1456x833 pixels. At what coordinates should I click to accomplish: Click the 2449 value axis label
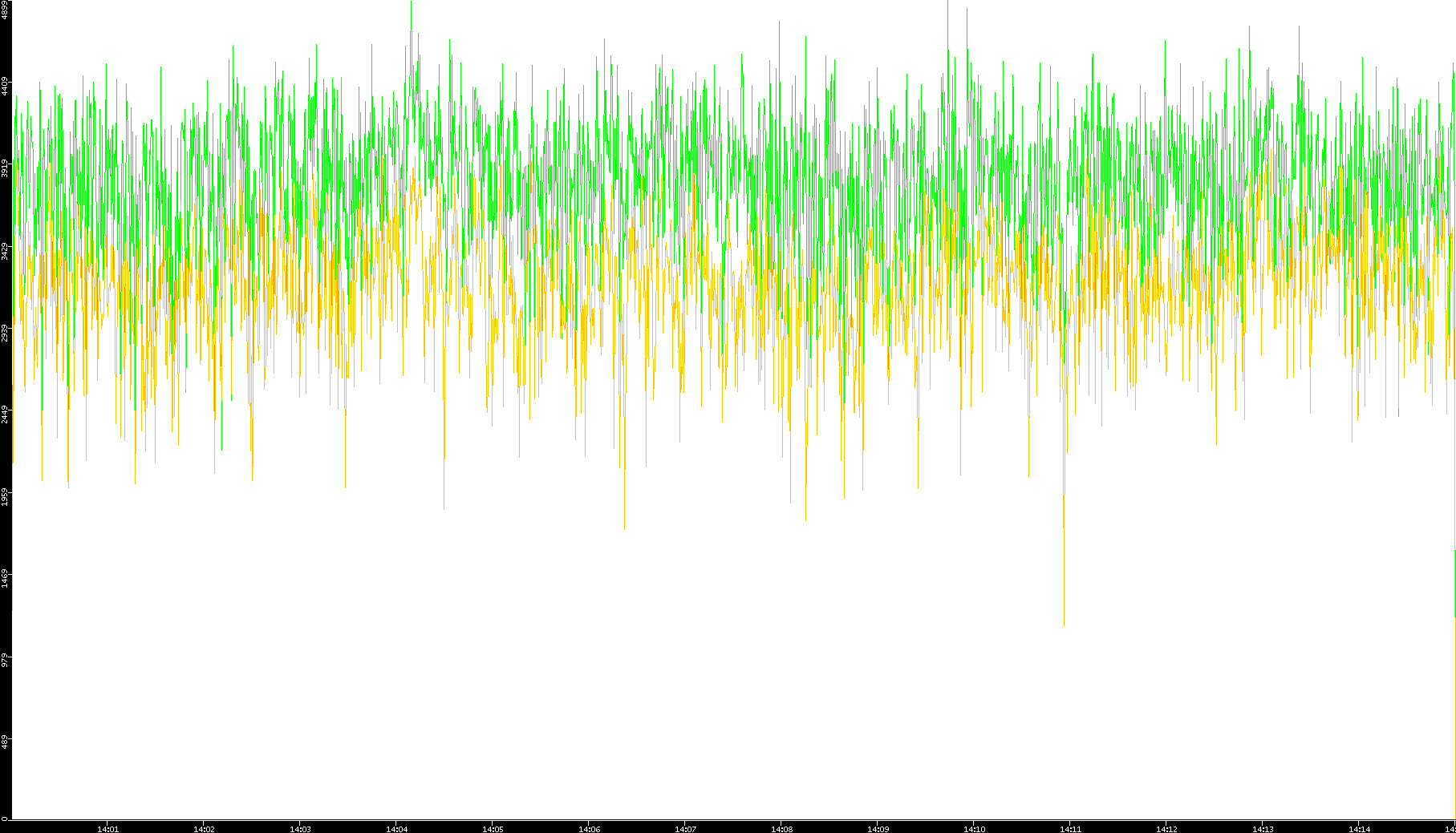tap(5, 414)
